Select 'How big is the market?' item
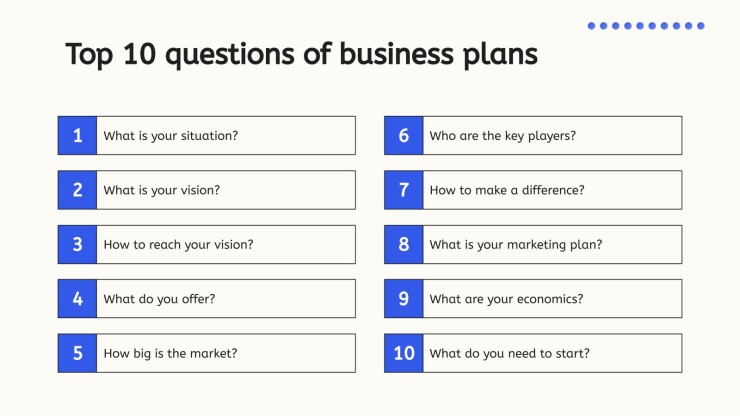This screenshot has width=740, height=416. click(226, 353)
